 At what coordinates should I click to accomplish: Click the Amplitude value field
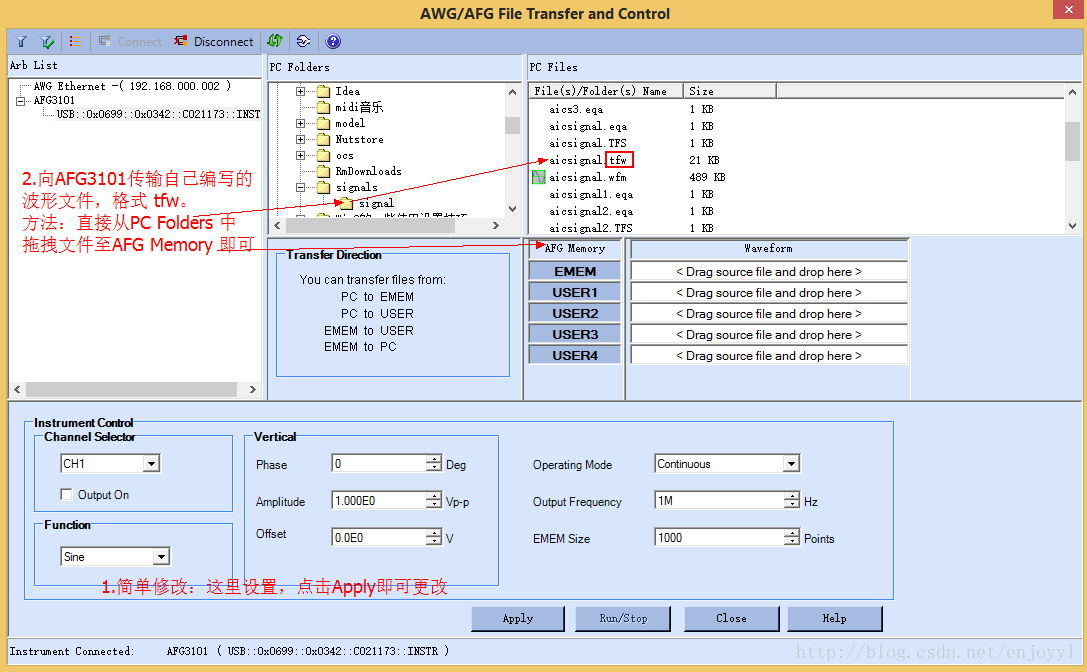tap(379, 501)
